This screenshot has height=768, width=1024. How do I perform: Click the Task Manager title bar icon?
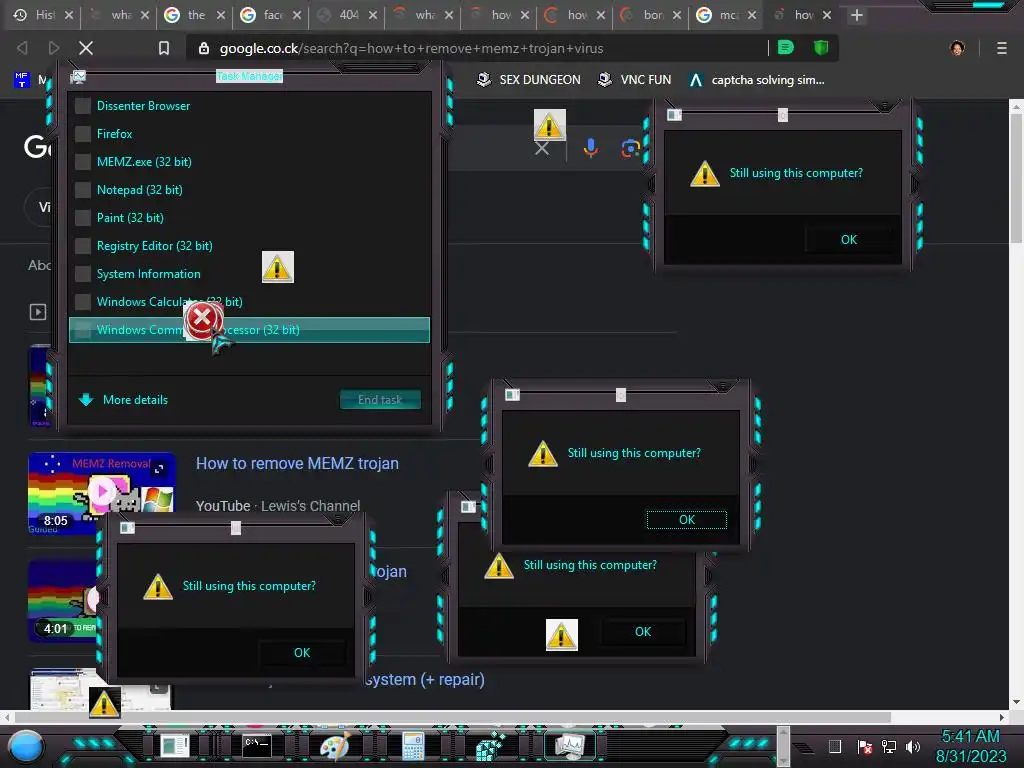[x=78, y=77]
